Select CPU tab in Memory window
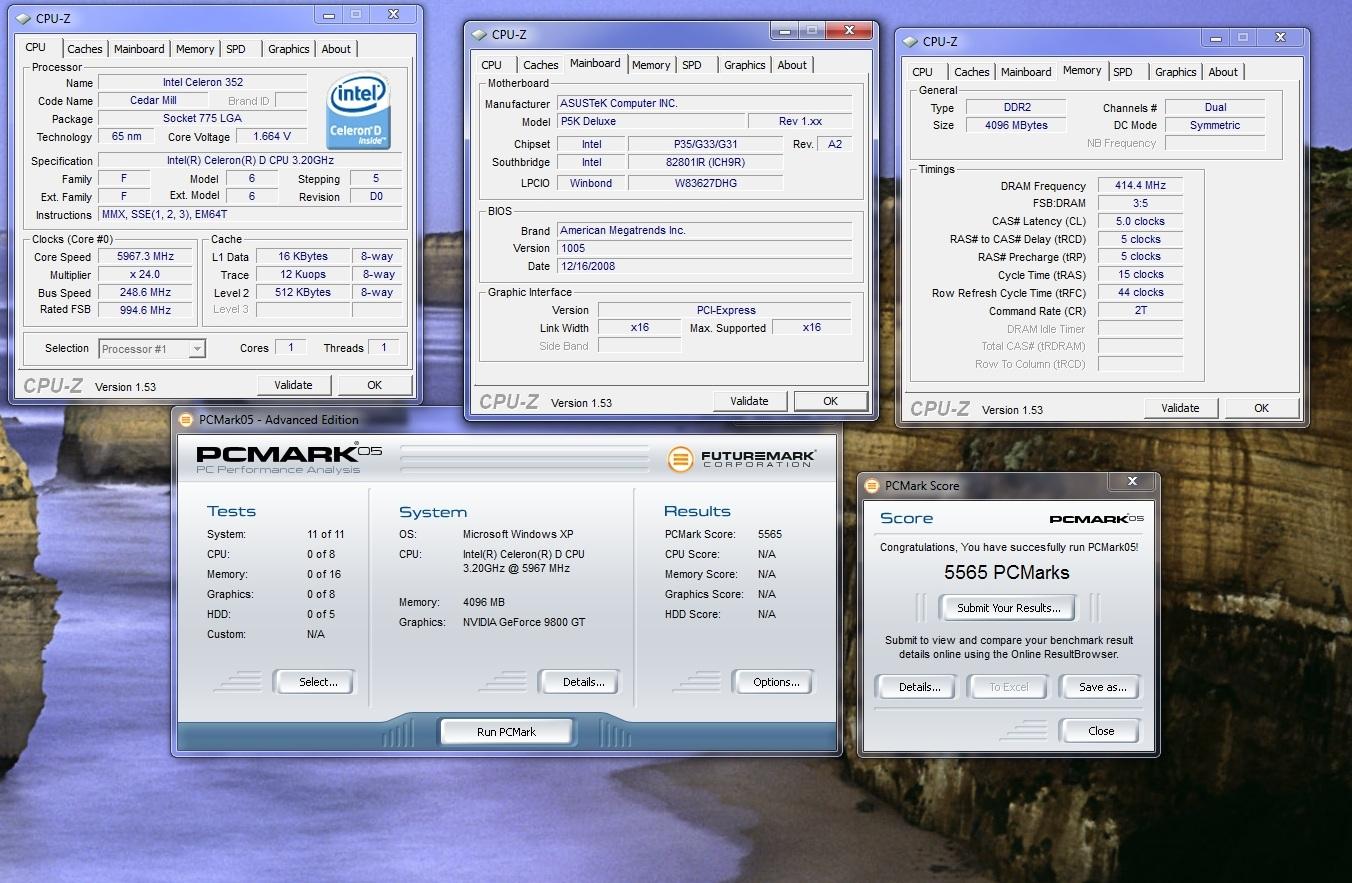 coord(923,72)
